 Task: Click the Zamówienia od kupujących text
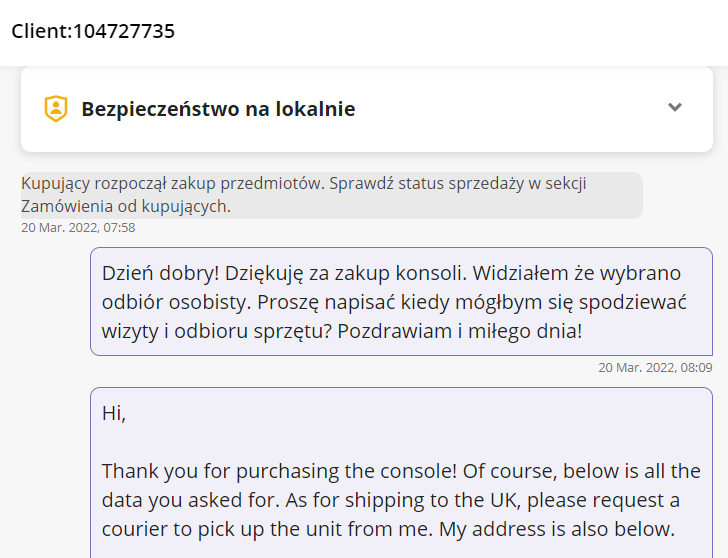pos(126,206)
